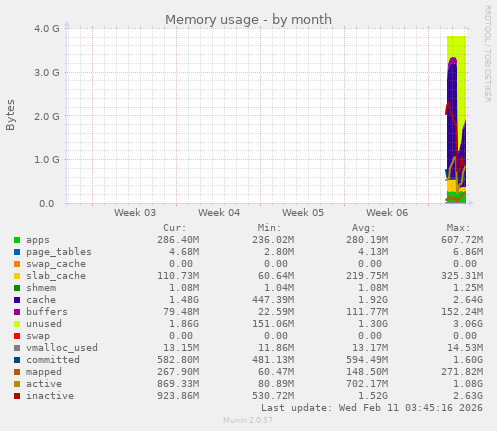The height and width of the screenshot is (431, 497).
Task: Click inactive max value 2.63G
Action: [x=468, y=396]
